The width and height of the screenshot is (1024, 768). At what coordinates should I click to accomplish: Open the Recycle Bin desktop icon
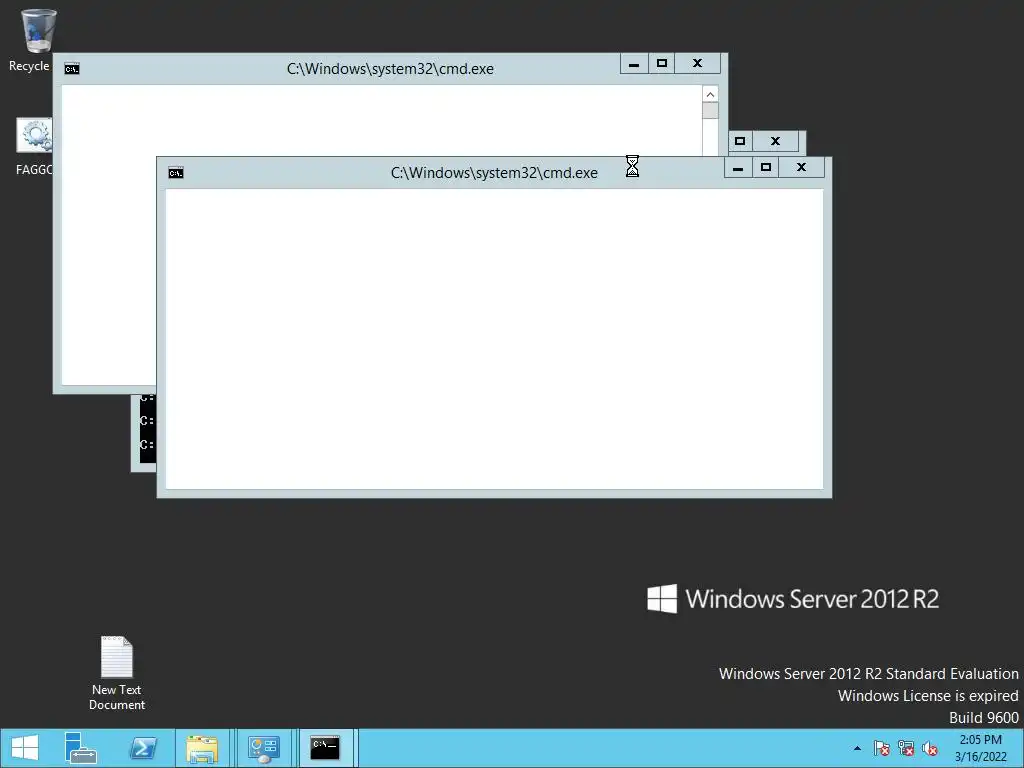(x=37, y=39)
